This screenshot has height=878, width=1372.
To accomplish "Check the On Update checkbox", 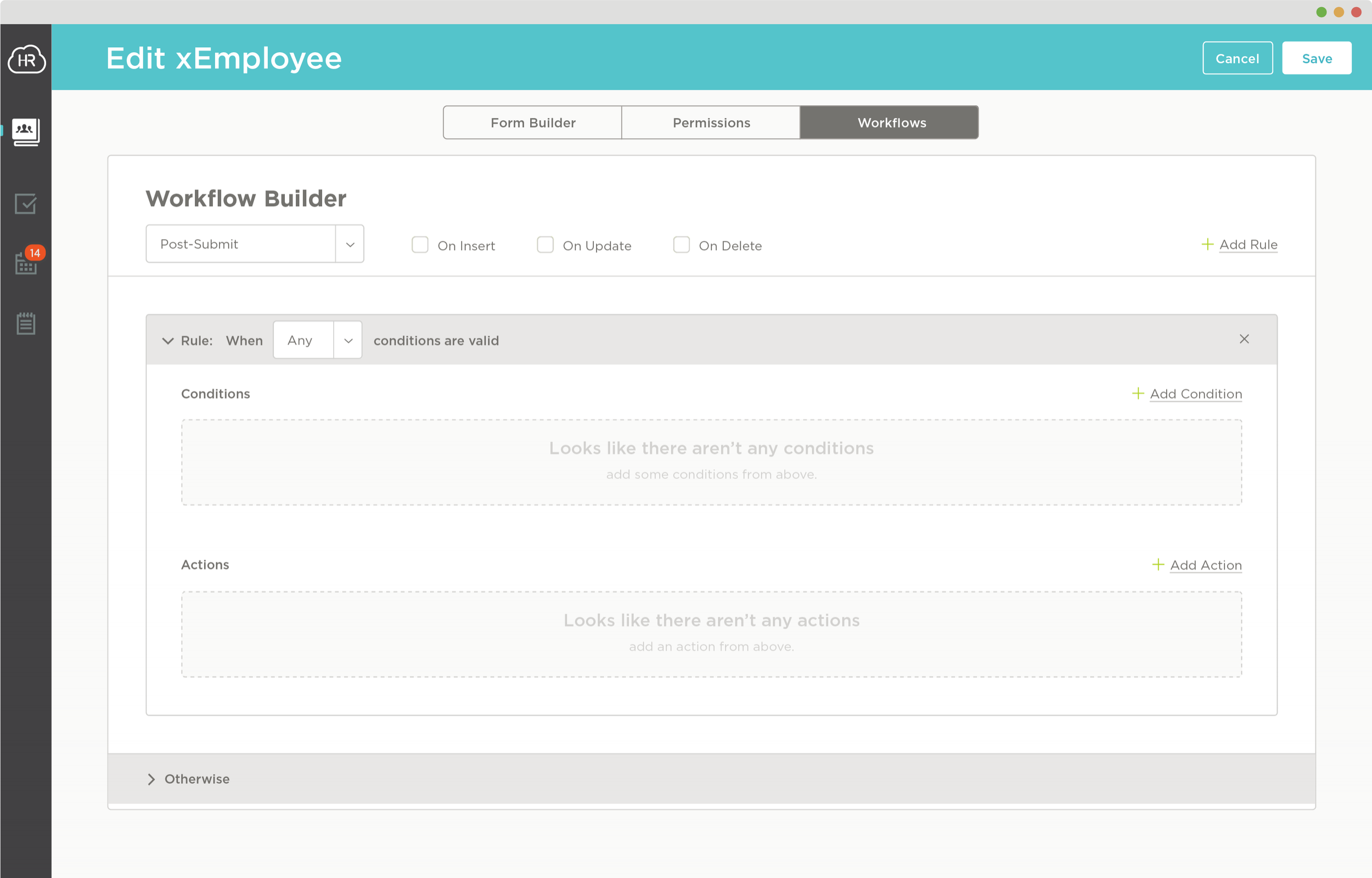I will tap(545, 245).
